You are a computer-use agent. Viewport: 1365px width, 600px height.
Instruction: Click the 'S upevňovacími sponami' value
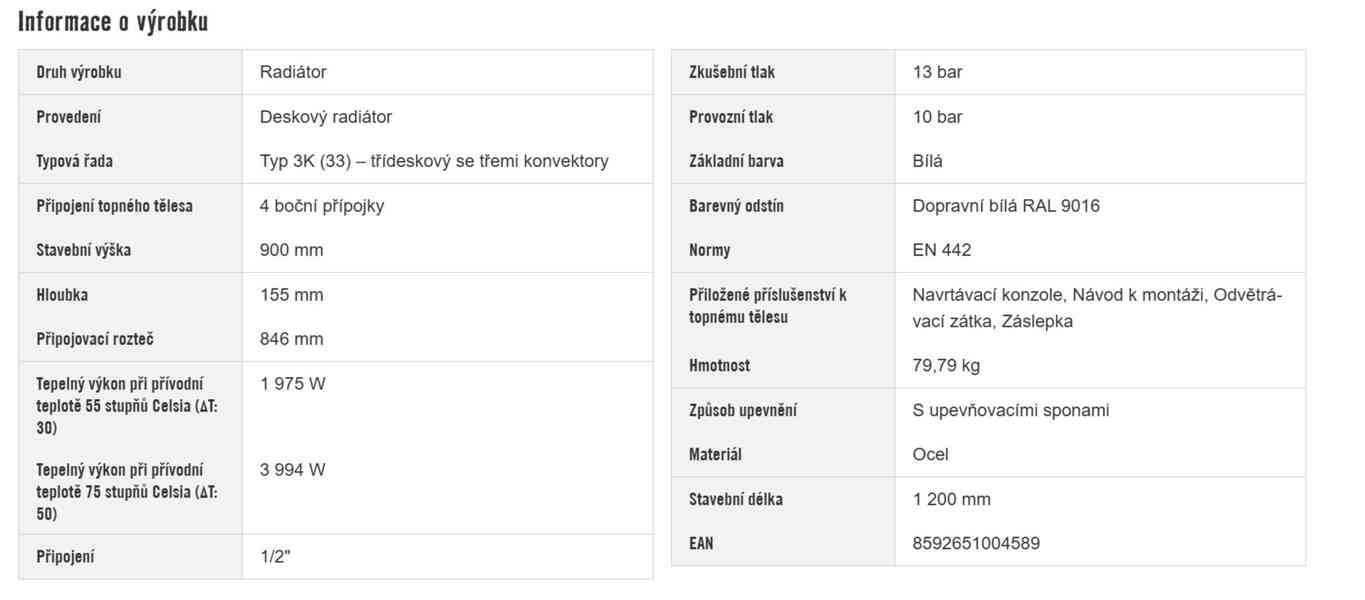pyautogui.click(x=1010, y=410)
